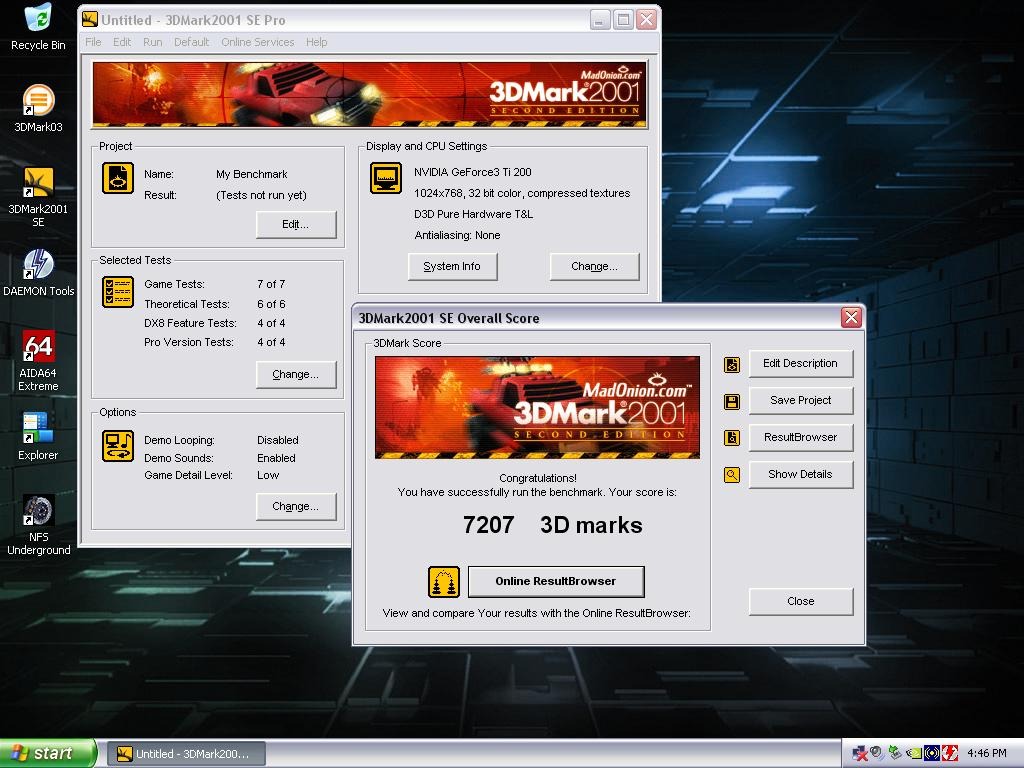1024x768 pixels.
Task: Click the Online ResultBrowser button
Action: click(x=556, y=581)
